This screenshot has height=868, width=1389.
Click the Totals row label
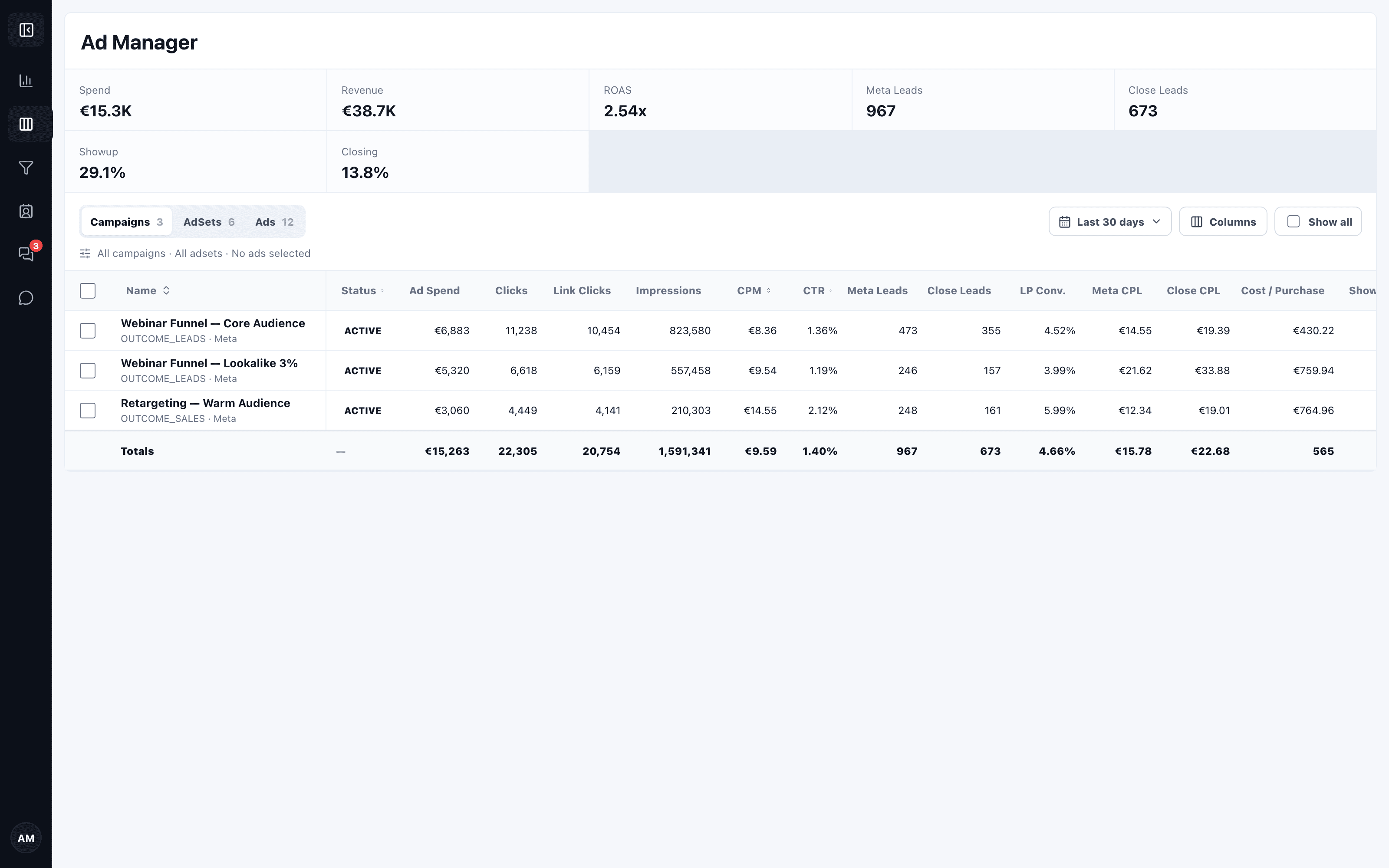click(137, 451)
